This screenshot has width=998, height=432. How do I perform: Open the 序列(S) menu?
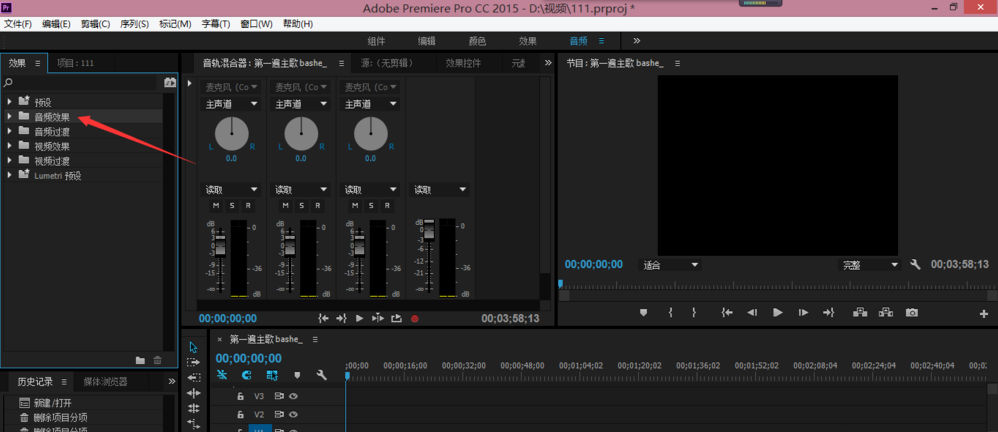click(x=134, y=24)
